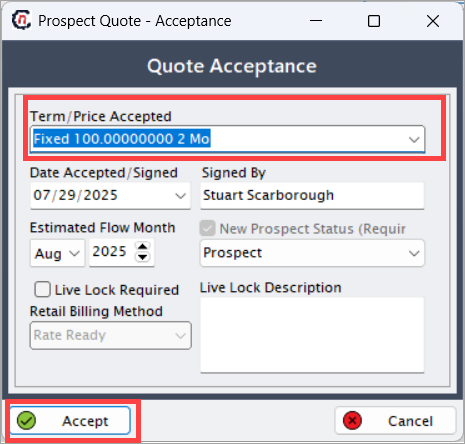The image size is (465, 444).
Task: Open the Date Accepted/Signed date picker
Action: 181,196
